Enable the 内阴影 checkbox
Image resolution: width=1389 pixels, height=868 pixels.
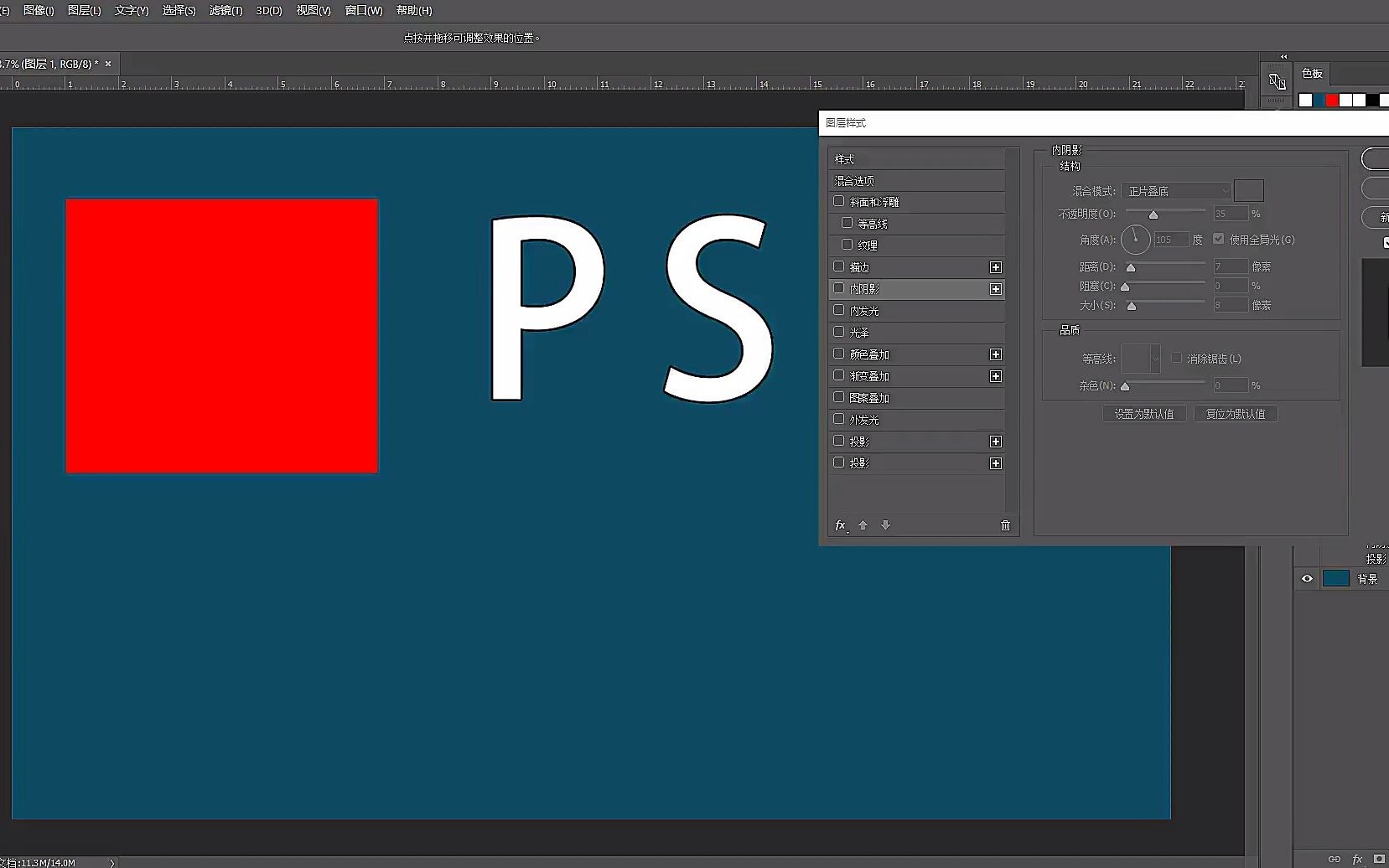pyautogui.click(x=839, y=288)
